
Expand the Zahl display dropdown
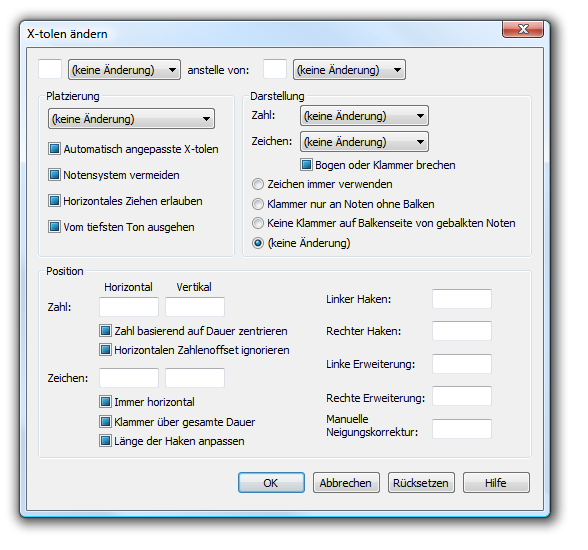pyautogui.click(x=364, y=116)
